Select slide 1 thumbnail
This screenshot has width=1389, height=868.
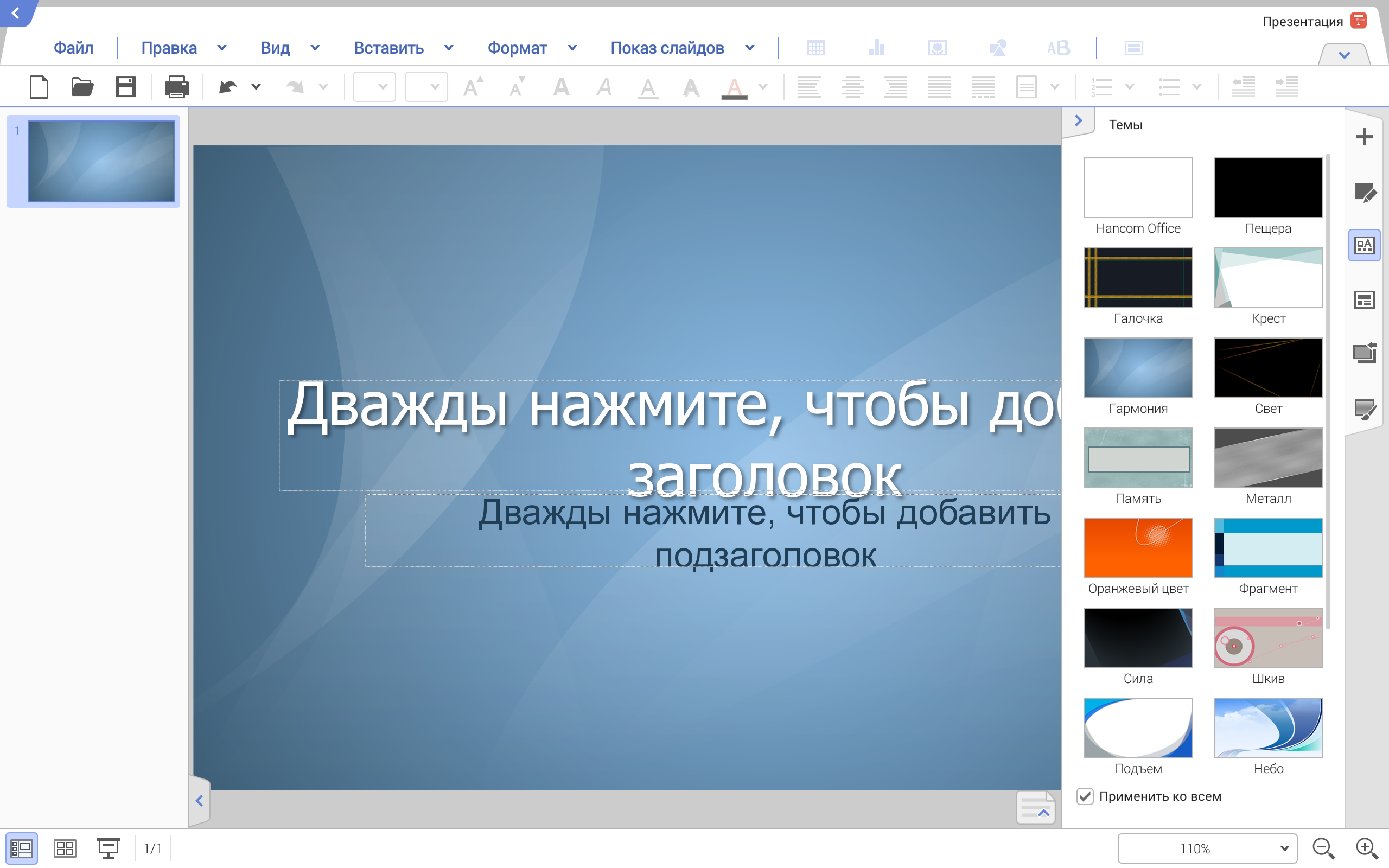(x=101, y=161)
